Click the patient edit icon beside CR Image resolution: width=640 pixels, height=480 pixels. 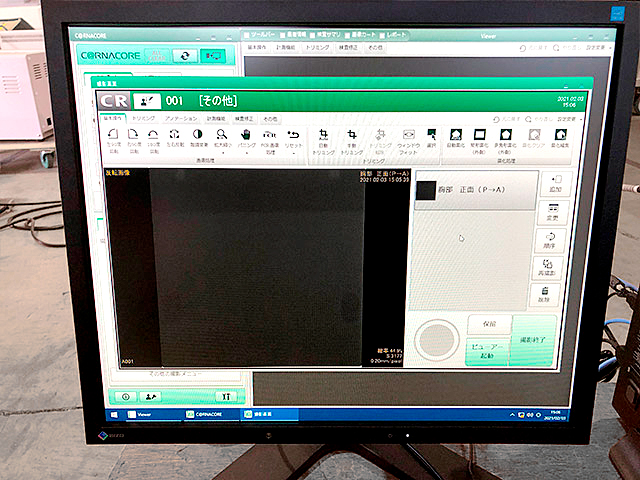click(147, 101)
